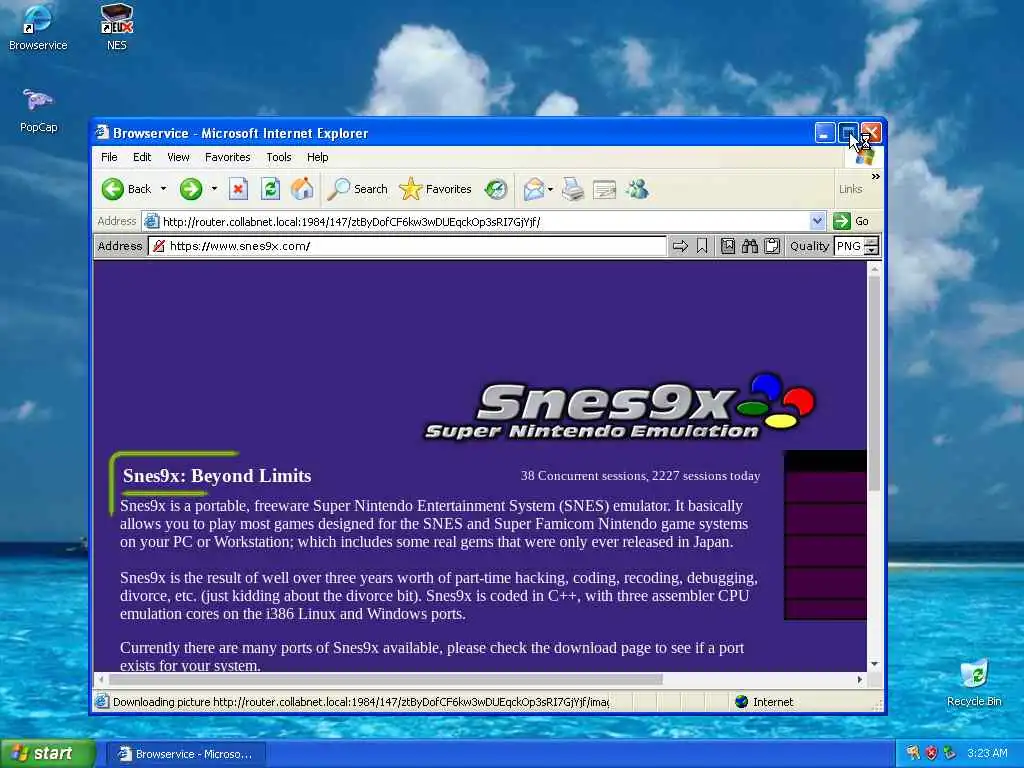Refresh the page in IE toolbar
Screen dimensions: 1024x768
[x=270, y=189]
